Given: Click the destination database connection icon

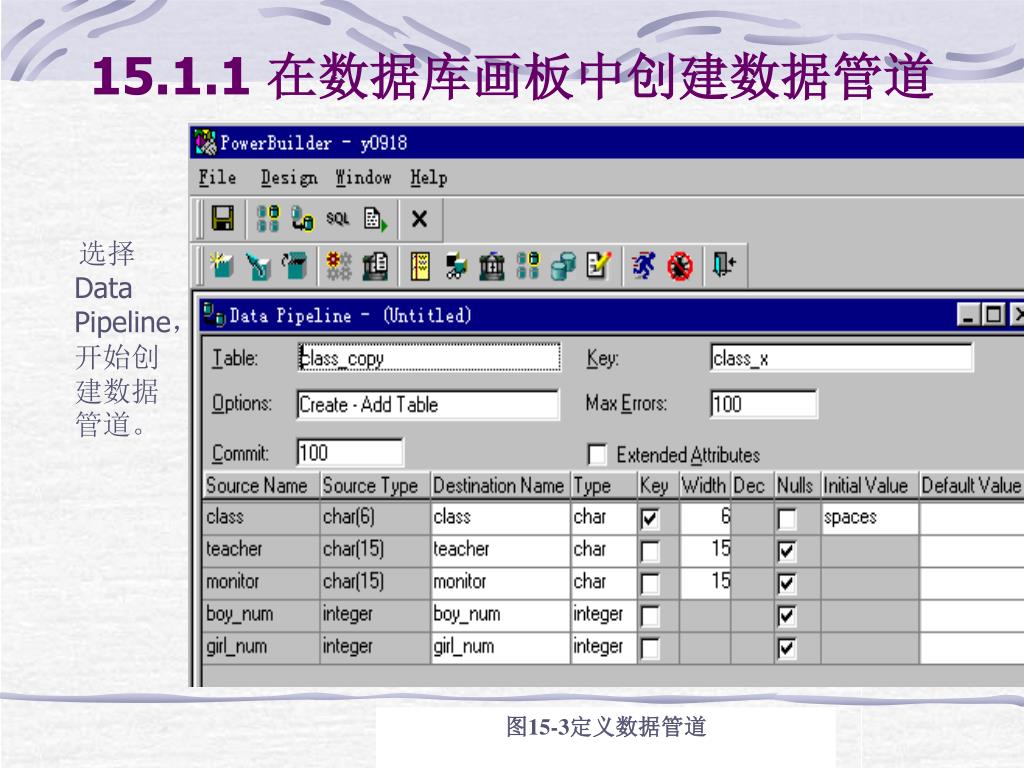Looking at the screenshot, I should pyautogui.click(x=302, y=218).
